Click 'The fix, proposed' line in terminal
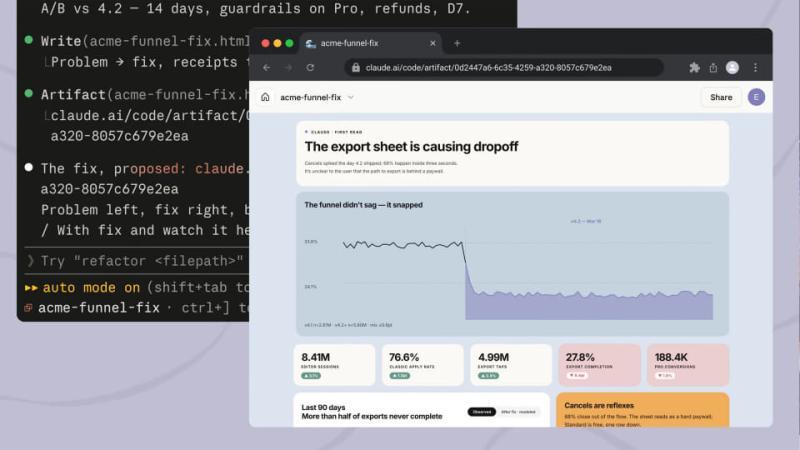This screenshot has width=800, height=450. point(145,168)
